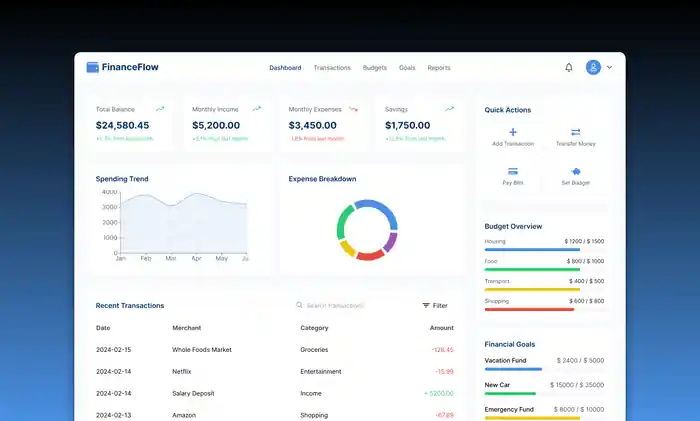The height and width of the screenshot is (421, 700).
Task: Click the yellow segment of expense donut
Action: tap(347, 248)
